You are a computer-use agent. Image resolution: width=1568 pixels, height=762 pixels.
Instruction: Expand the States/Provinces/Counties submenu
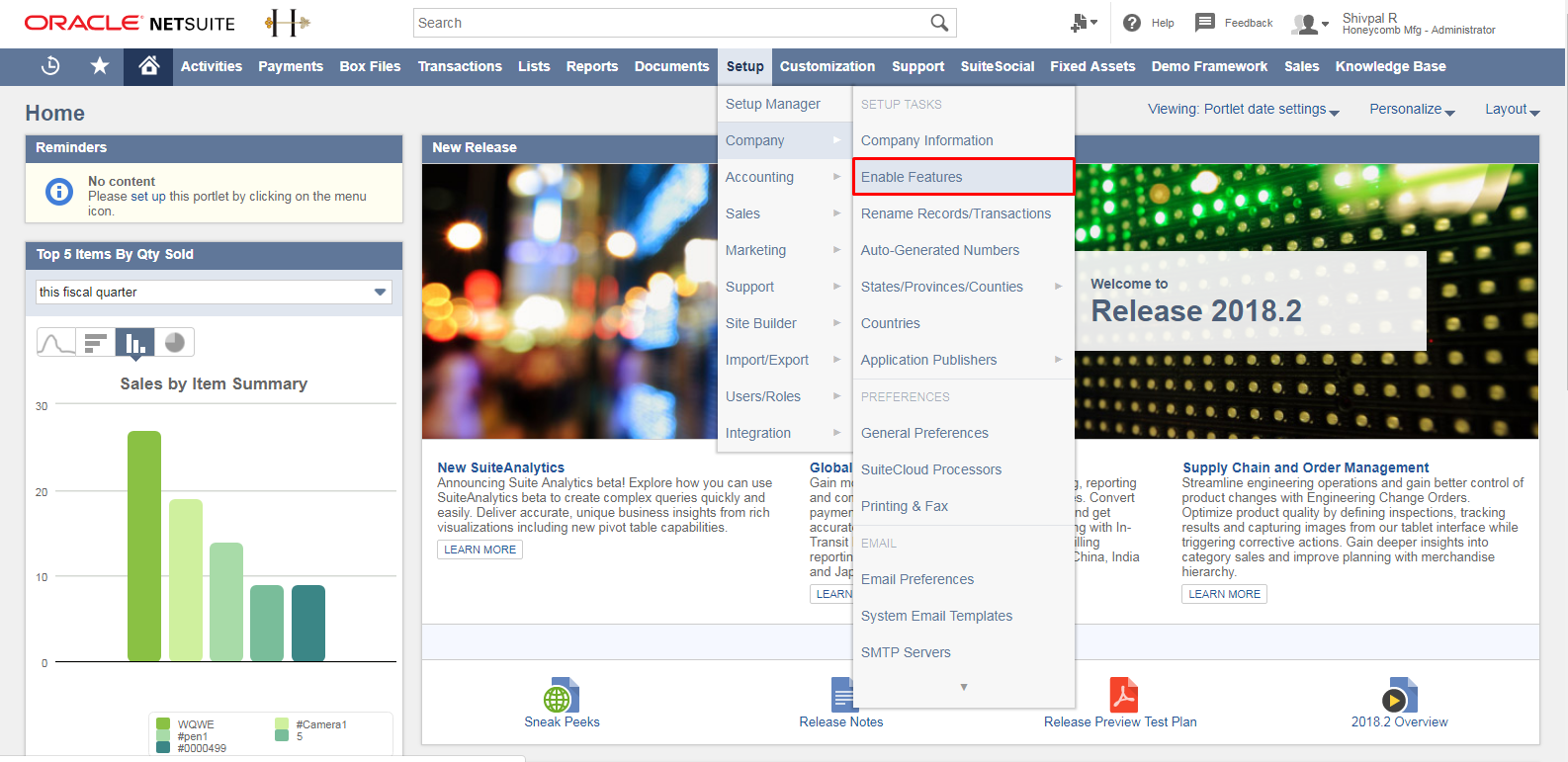963,287
